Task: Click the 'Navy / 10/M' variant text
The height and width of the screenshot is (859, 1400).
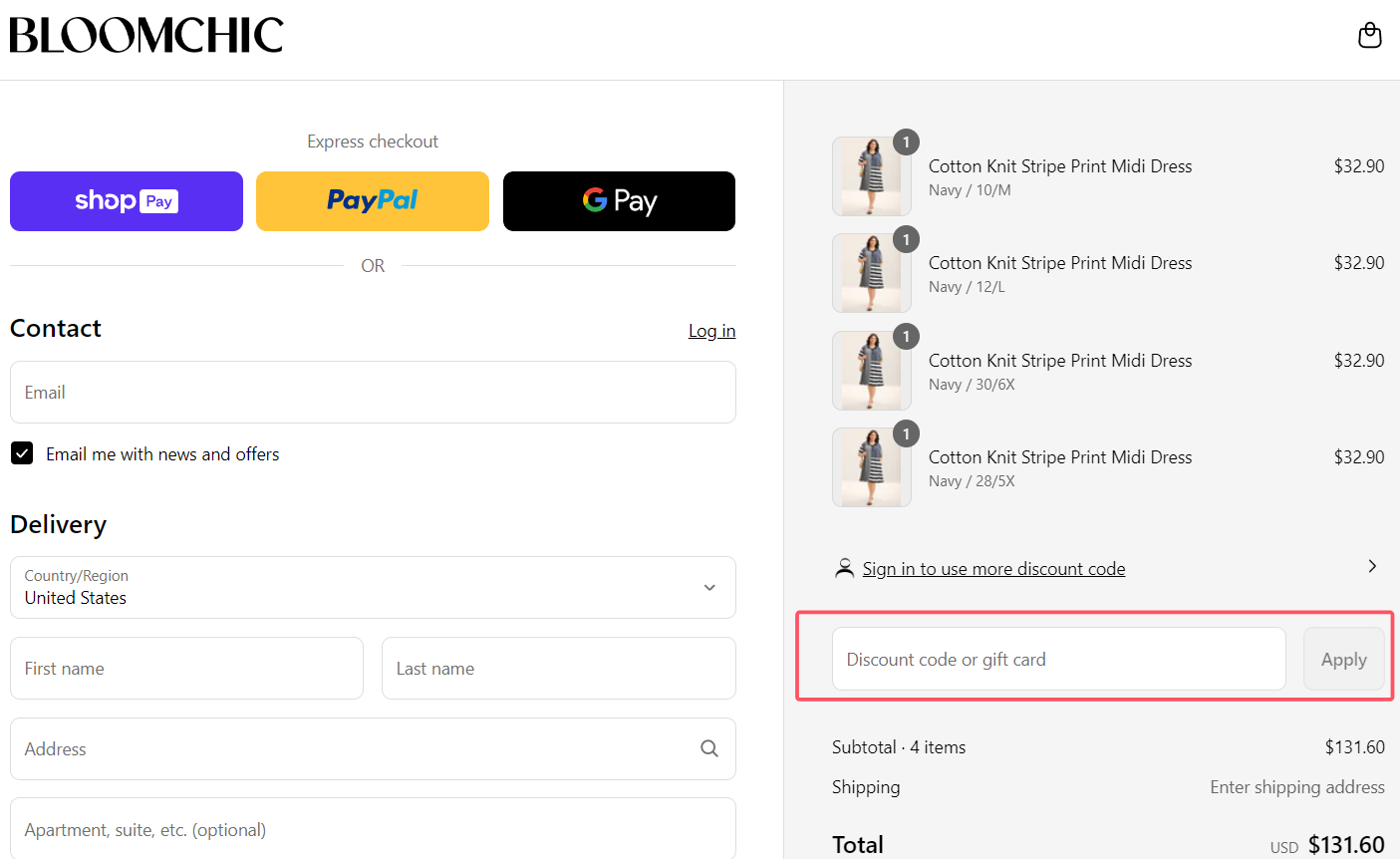Action: click(970, 190)
